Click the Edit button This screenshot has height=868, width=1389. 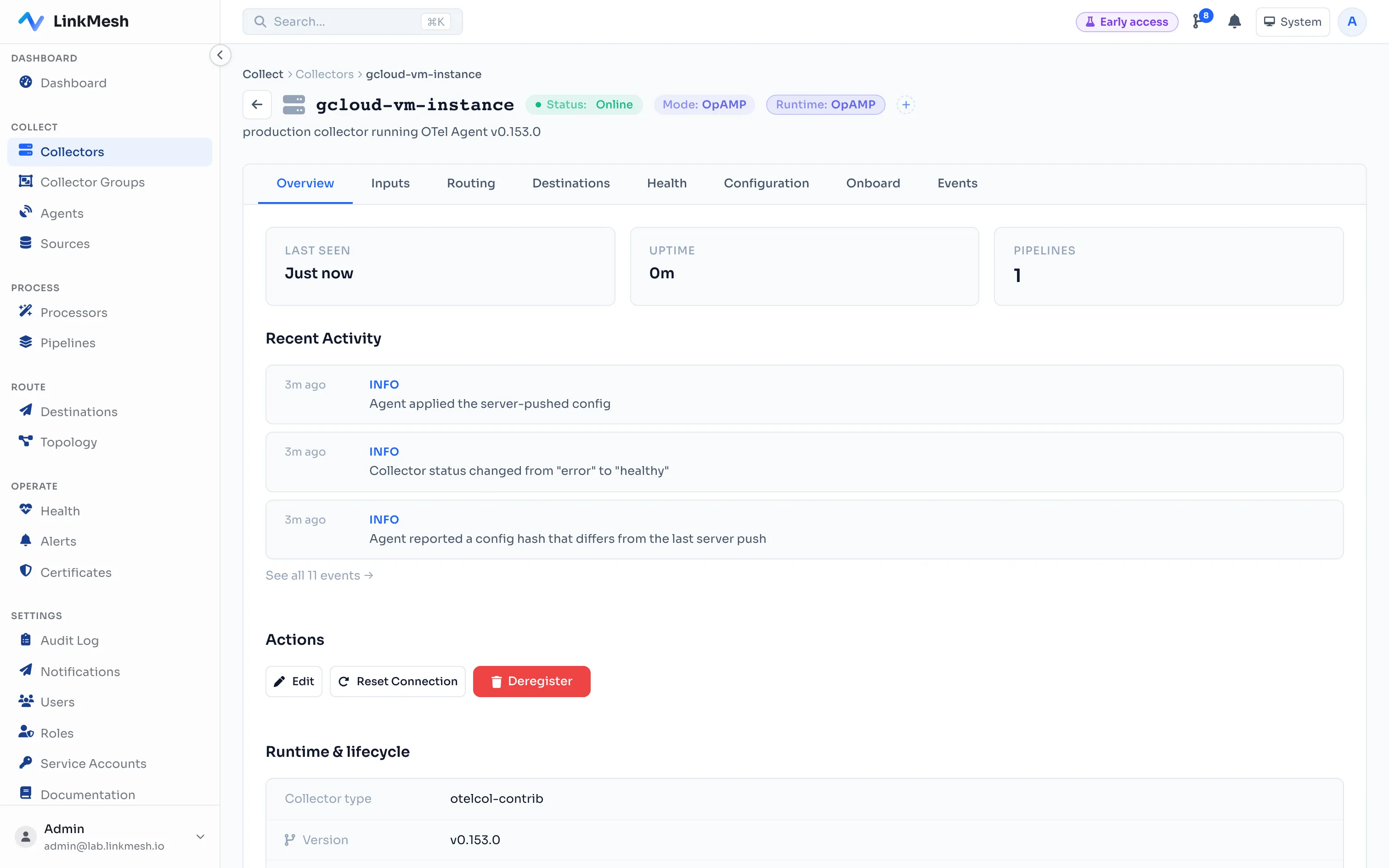tap(294, 682)
